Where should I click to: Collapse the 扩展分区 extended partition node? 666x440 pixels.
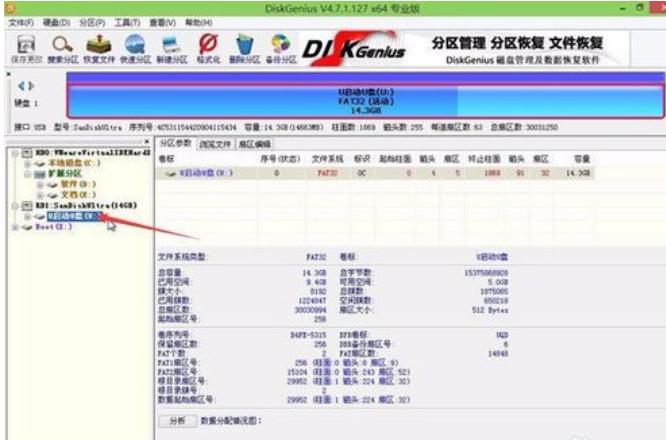pos(28,174)
